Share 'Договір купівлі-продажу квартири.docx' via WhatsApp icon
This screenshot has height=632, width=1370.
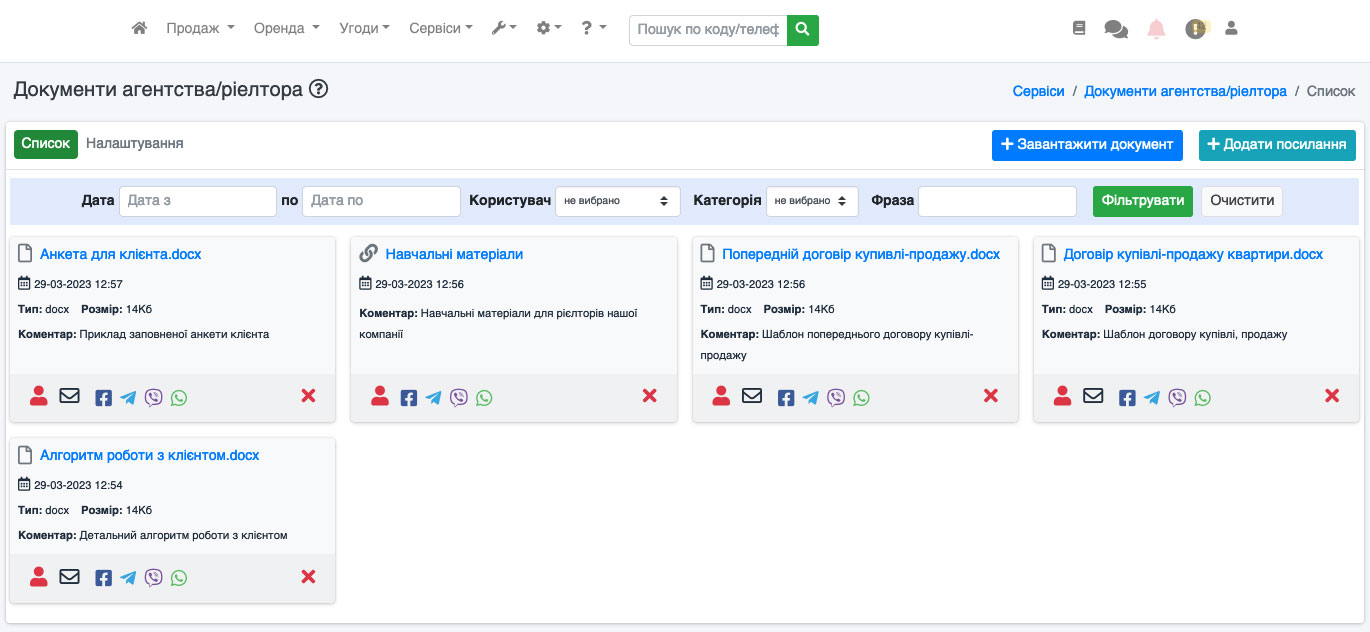[x=1203, y=398]
